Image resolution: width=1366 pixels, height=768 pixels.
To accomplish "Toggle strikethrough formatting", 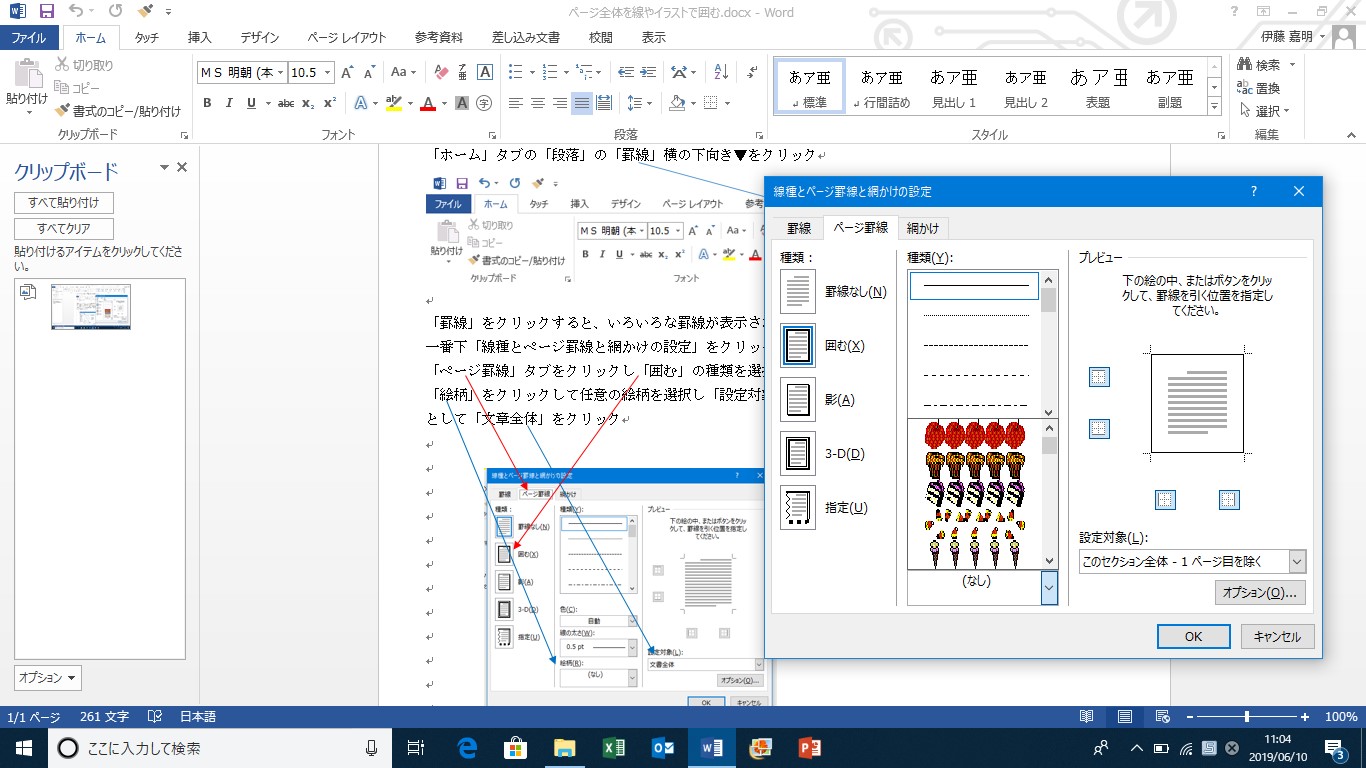I will click(285, 103).
